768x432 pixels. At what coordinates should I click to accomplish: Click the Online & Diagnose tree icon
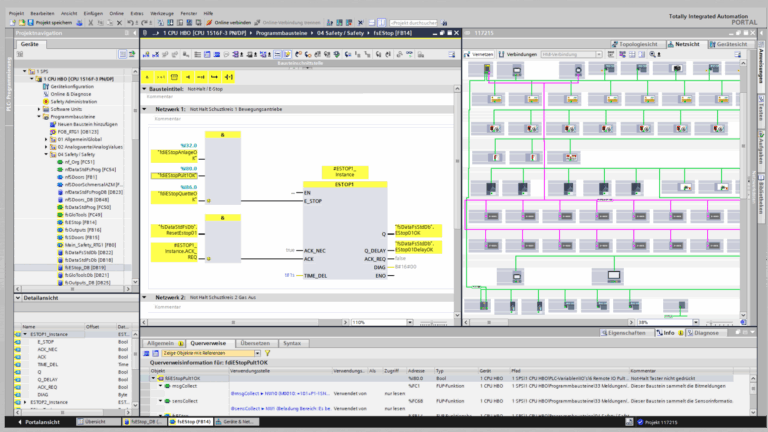(44, 94)
